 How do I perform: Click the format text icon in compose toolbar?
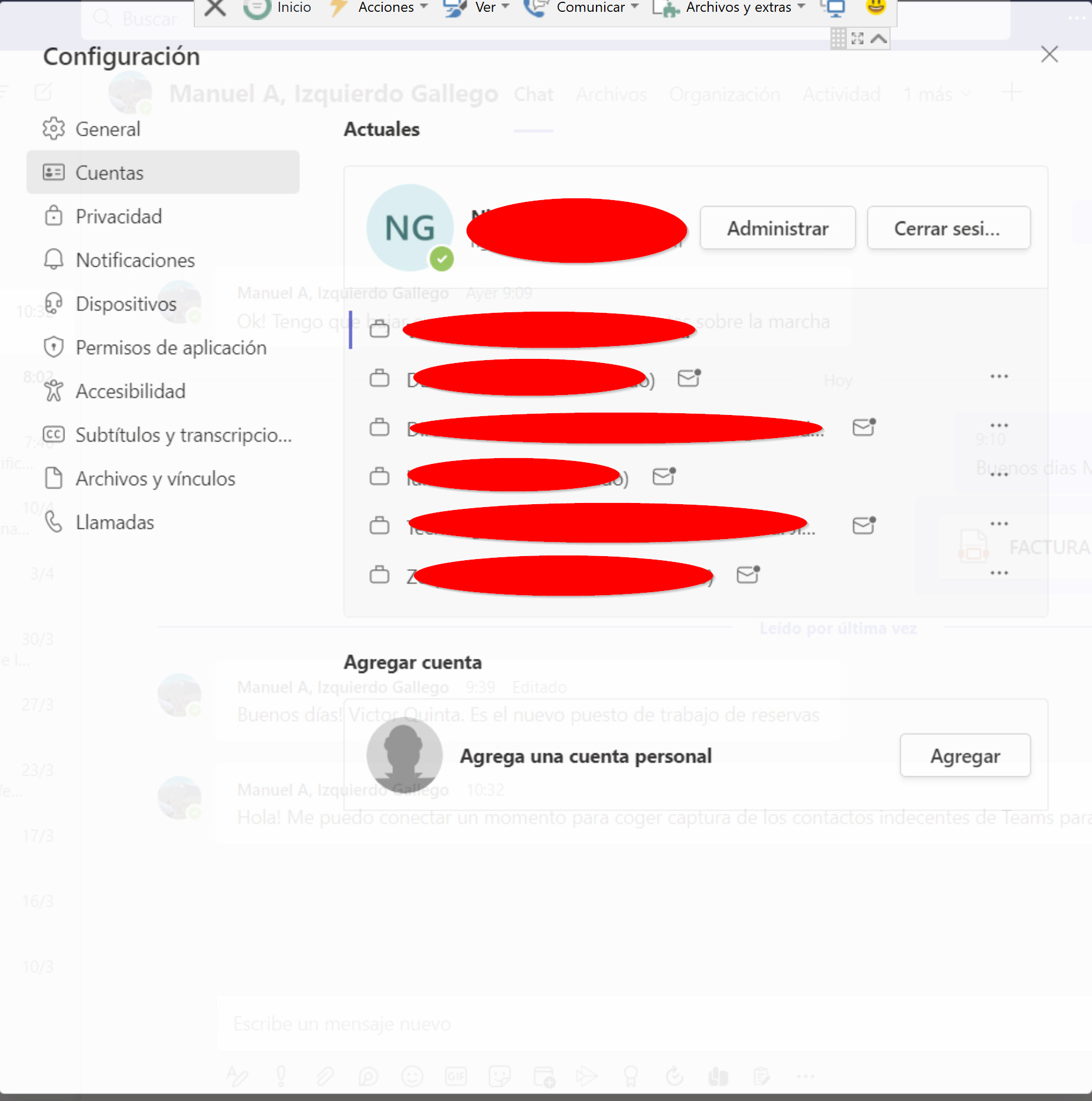coord(237,1076)
